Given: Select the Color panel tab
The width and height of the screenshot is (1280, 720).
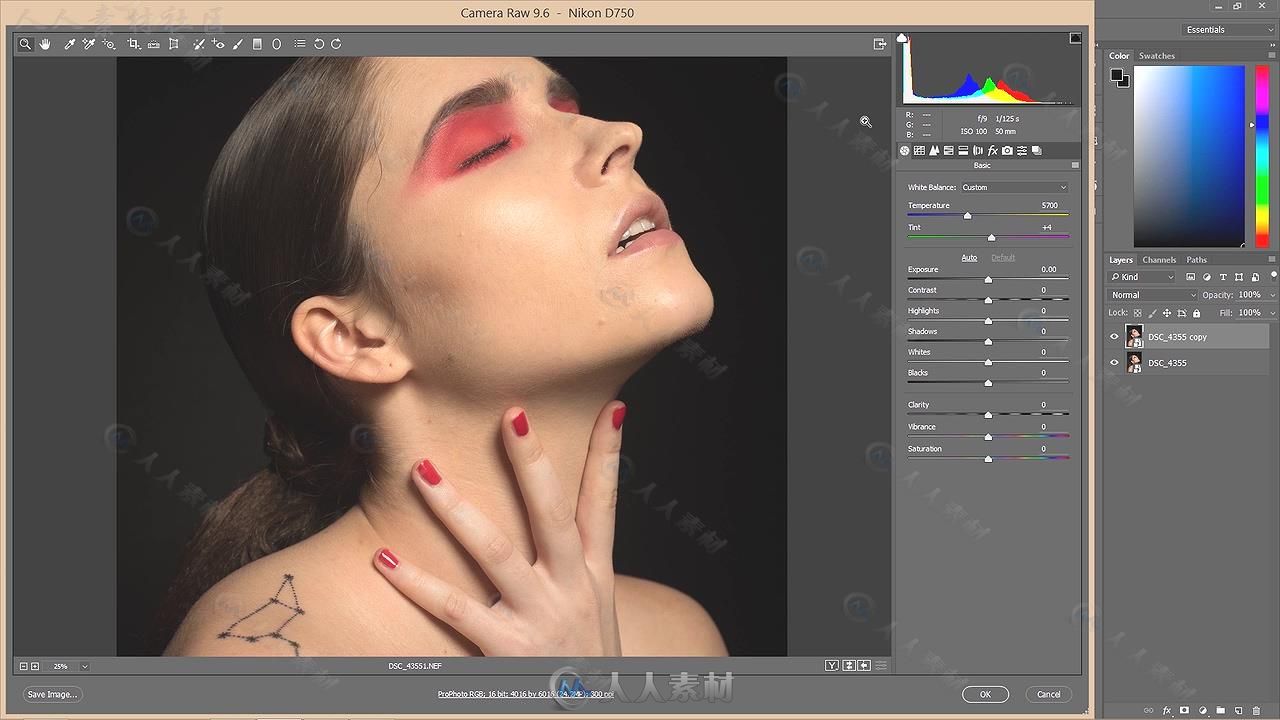Looking at the screenshot, I should pyautogui.click(x=1119, y=56).
